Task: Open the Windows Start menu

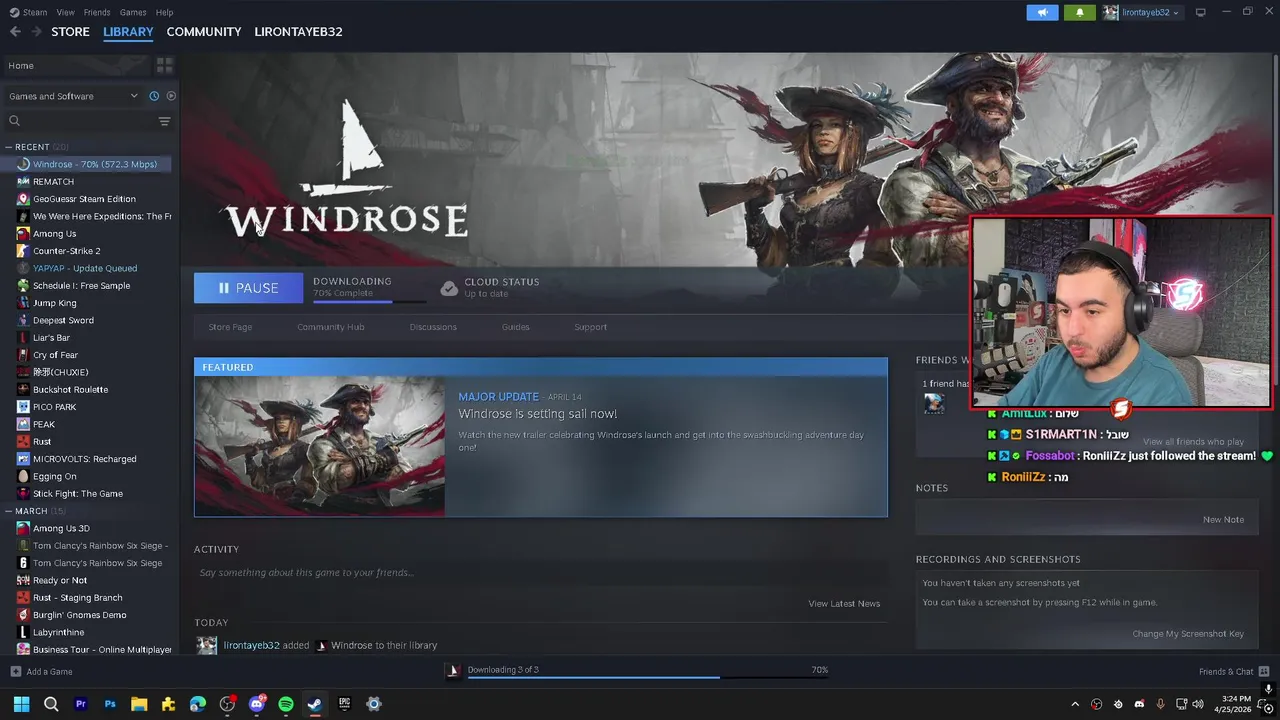Action: tap(21, 704)
